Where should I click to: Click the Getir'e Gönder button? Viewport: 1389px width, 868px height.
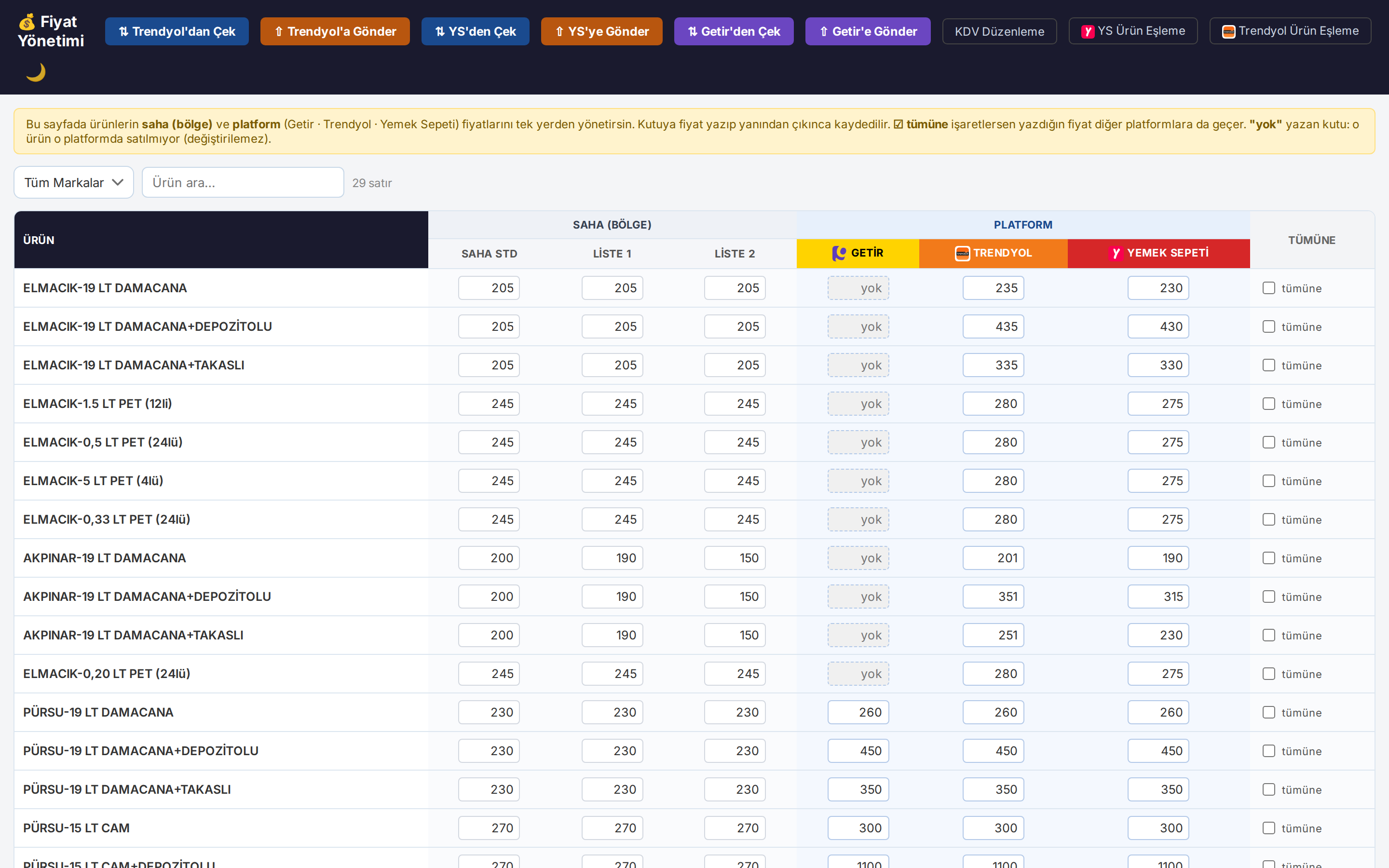tap(868, 31)
